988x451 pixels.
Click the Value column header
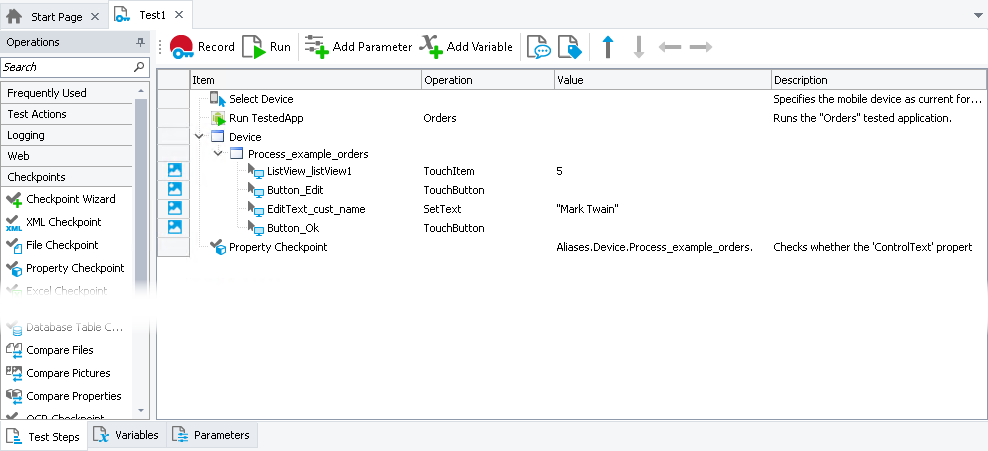point(663,80)
